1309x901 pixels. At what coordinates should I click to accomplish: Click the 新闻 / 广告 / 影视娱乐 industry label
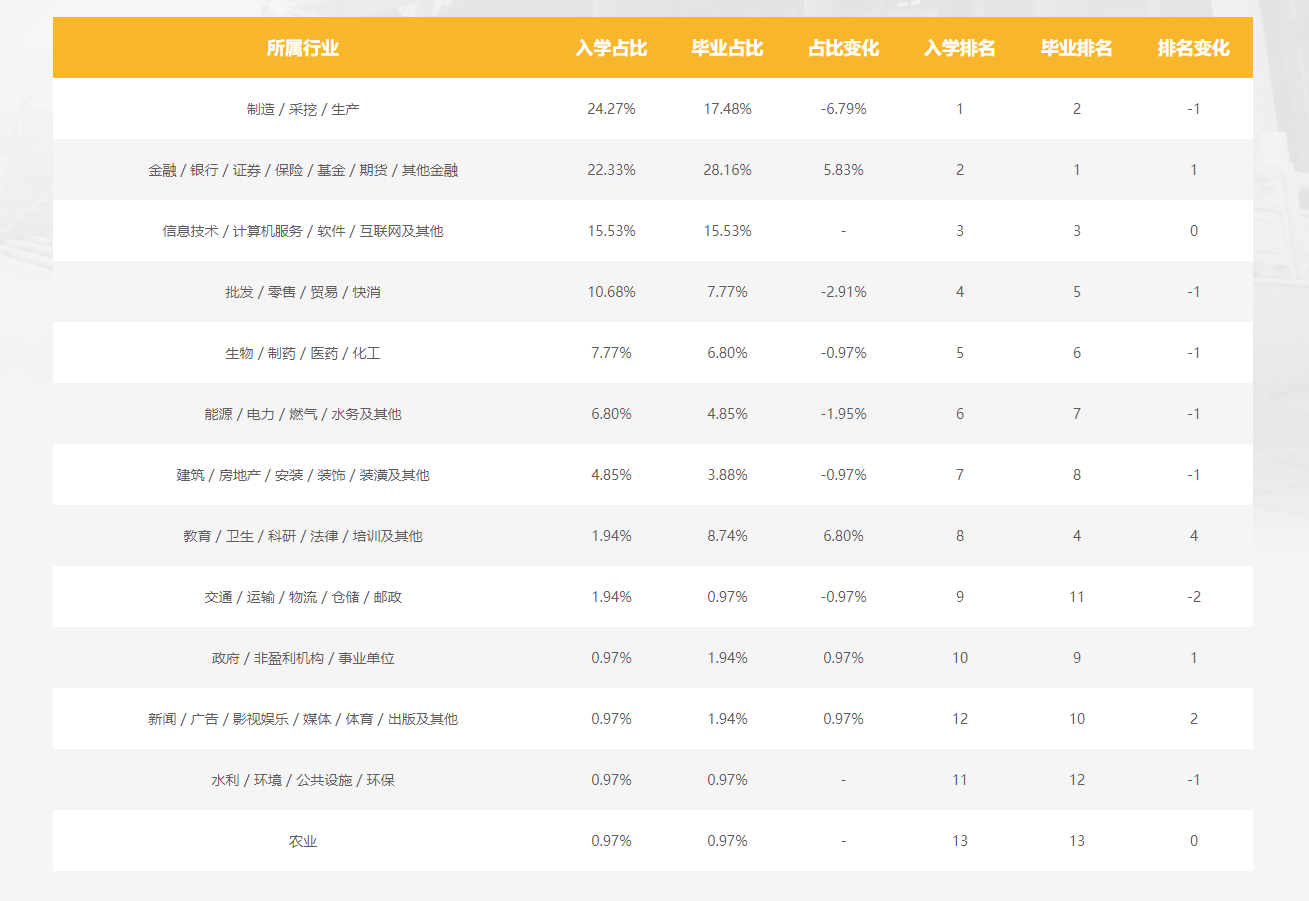[x=303, y=719]
